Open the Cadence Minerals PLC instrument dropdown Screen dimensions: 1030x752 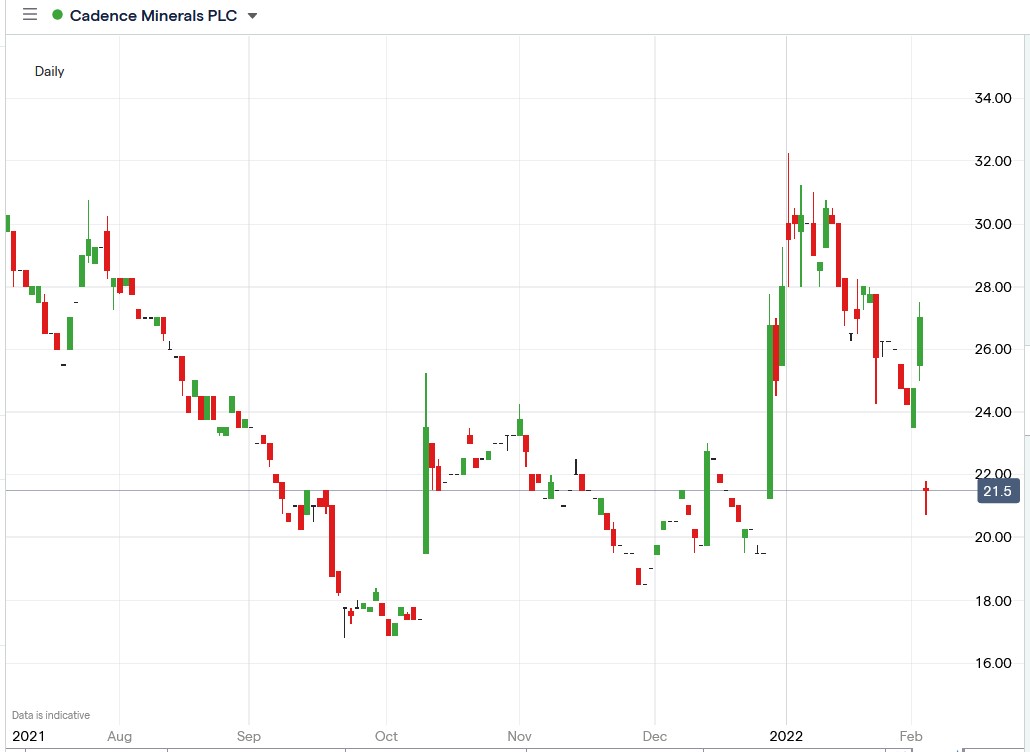(250, 15)
